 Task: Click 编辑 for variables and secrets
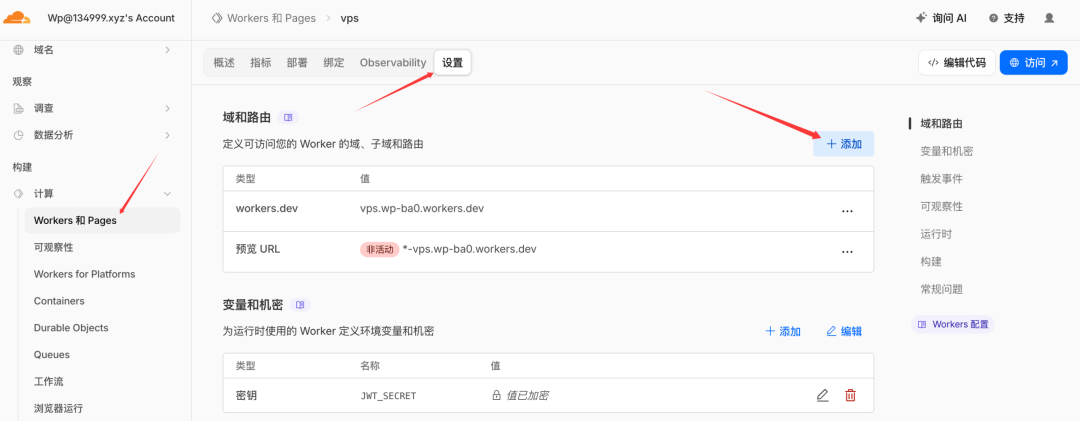pos(844,331)
